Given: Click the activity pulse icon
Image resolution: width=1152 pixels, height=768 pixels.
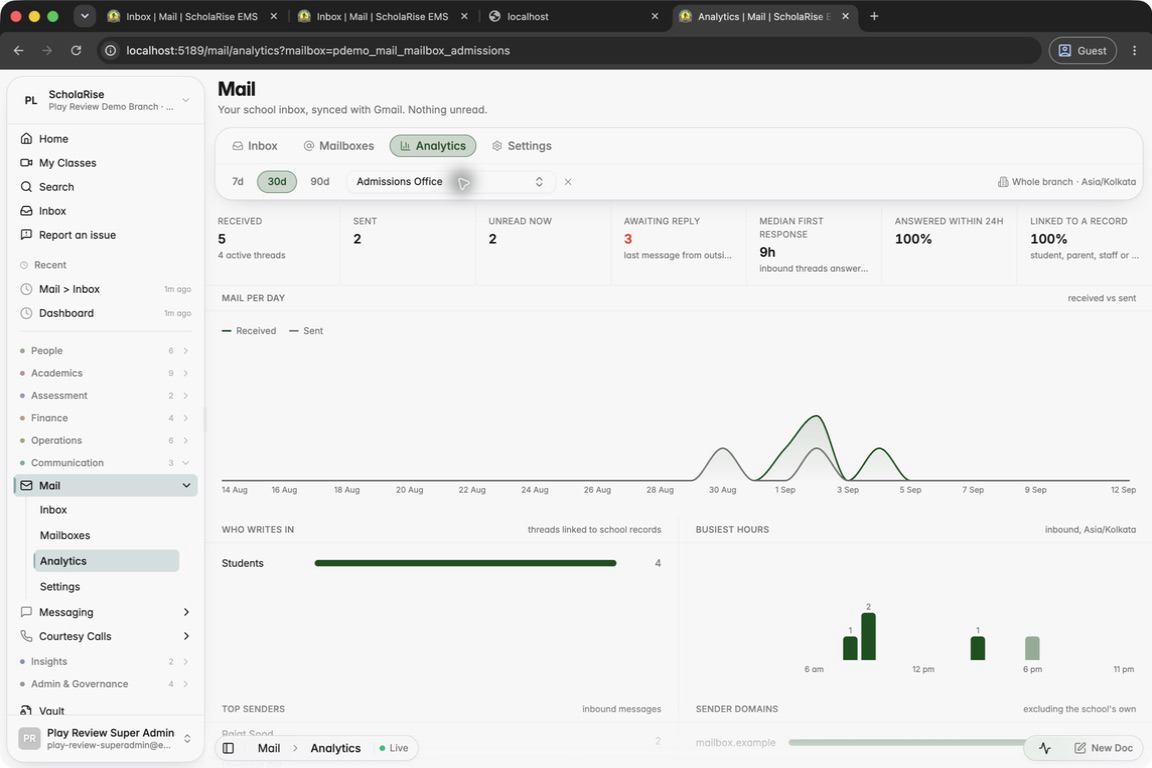Looking at the screenshot, I should click(1045, 748).
